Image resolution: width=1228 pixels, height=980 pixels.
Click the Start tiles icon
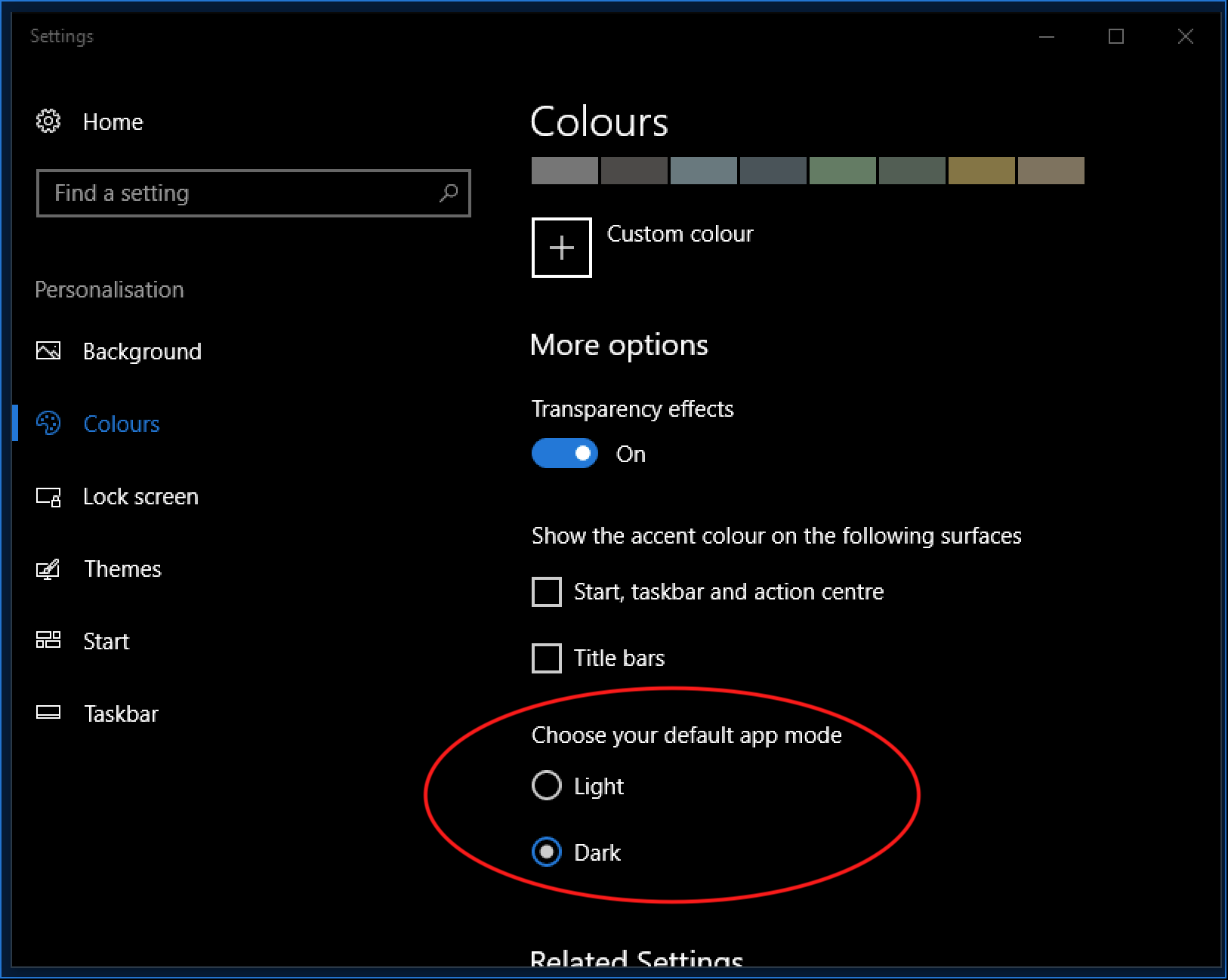tap(48, 640)
